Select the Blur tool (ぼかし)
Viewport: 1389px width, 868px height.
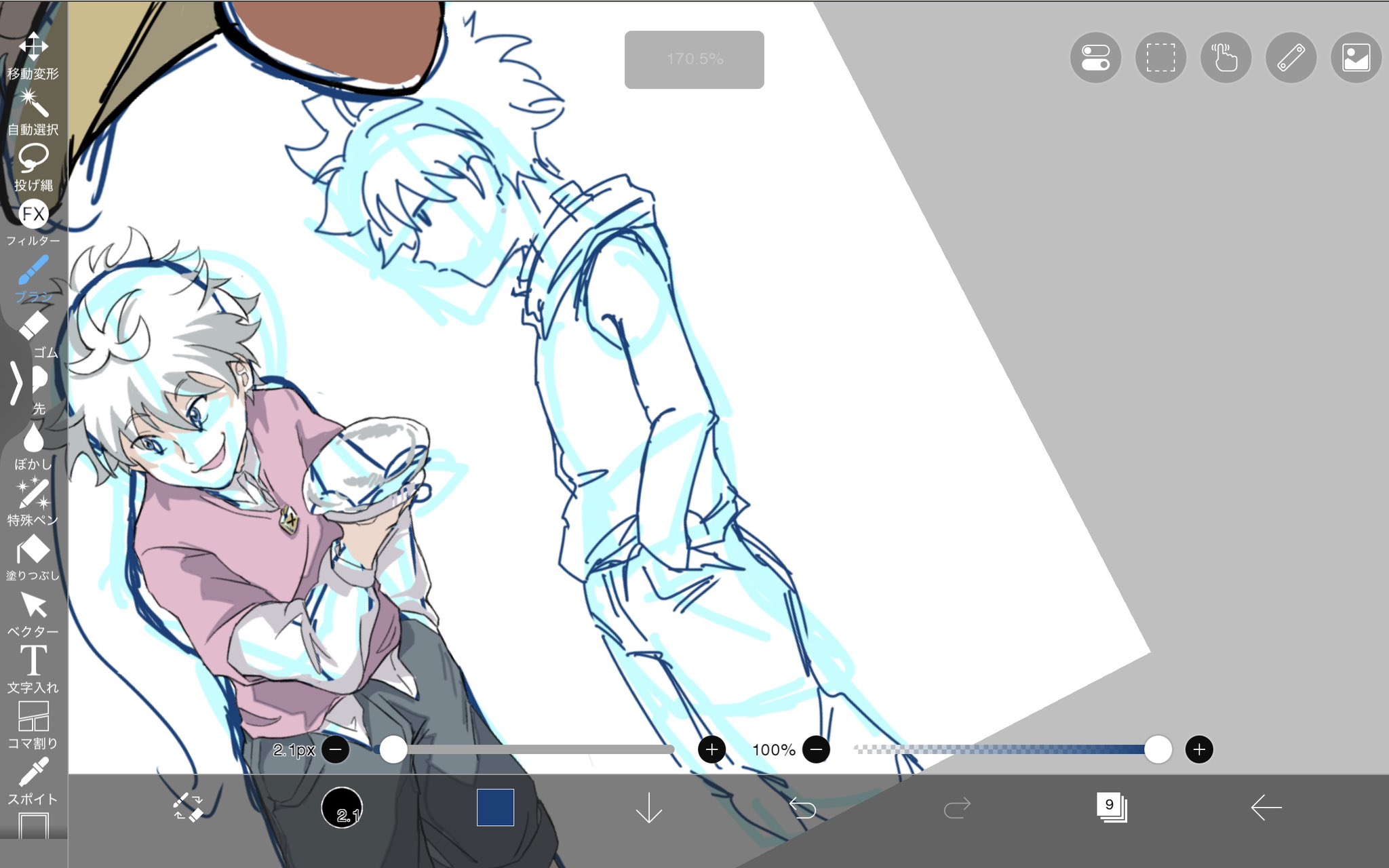pos(33,439)
